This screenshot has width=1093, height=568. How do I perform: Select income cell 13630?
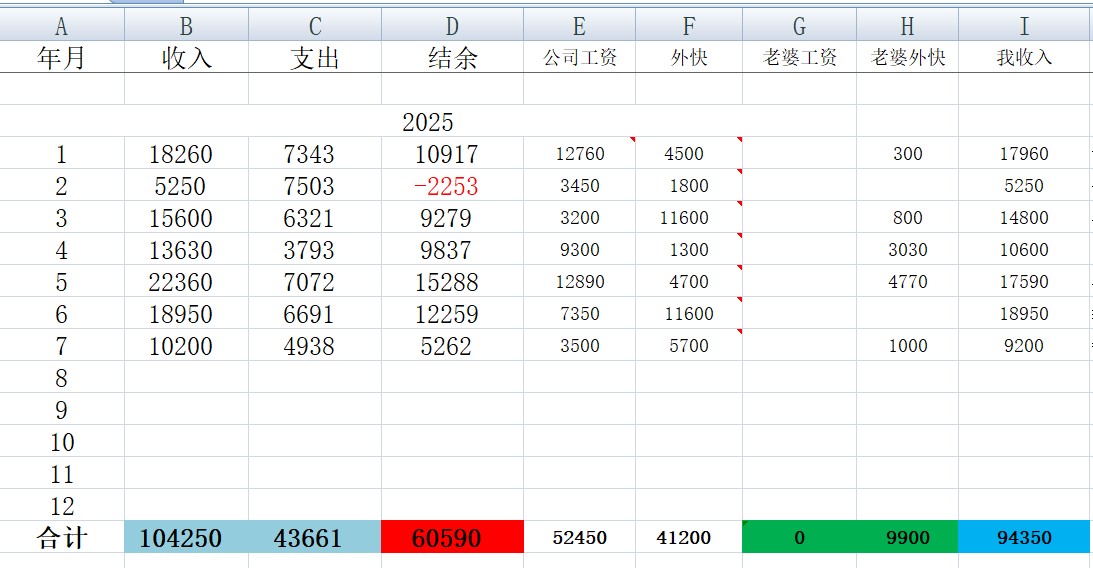pos(186,250)
